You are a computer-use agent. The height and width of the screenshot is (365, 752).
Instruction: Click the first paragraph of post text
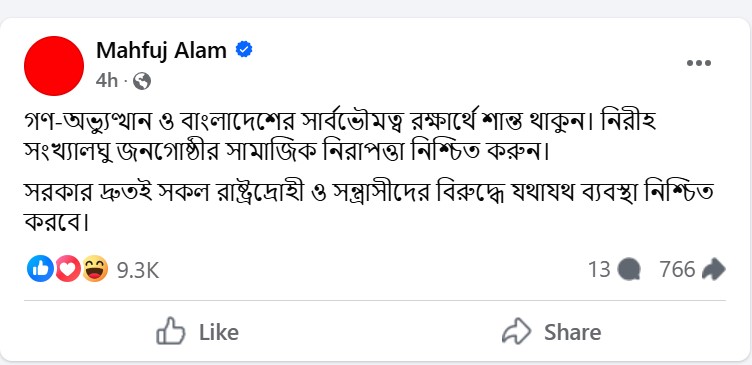tap(340, 137)
